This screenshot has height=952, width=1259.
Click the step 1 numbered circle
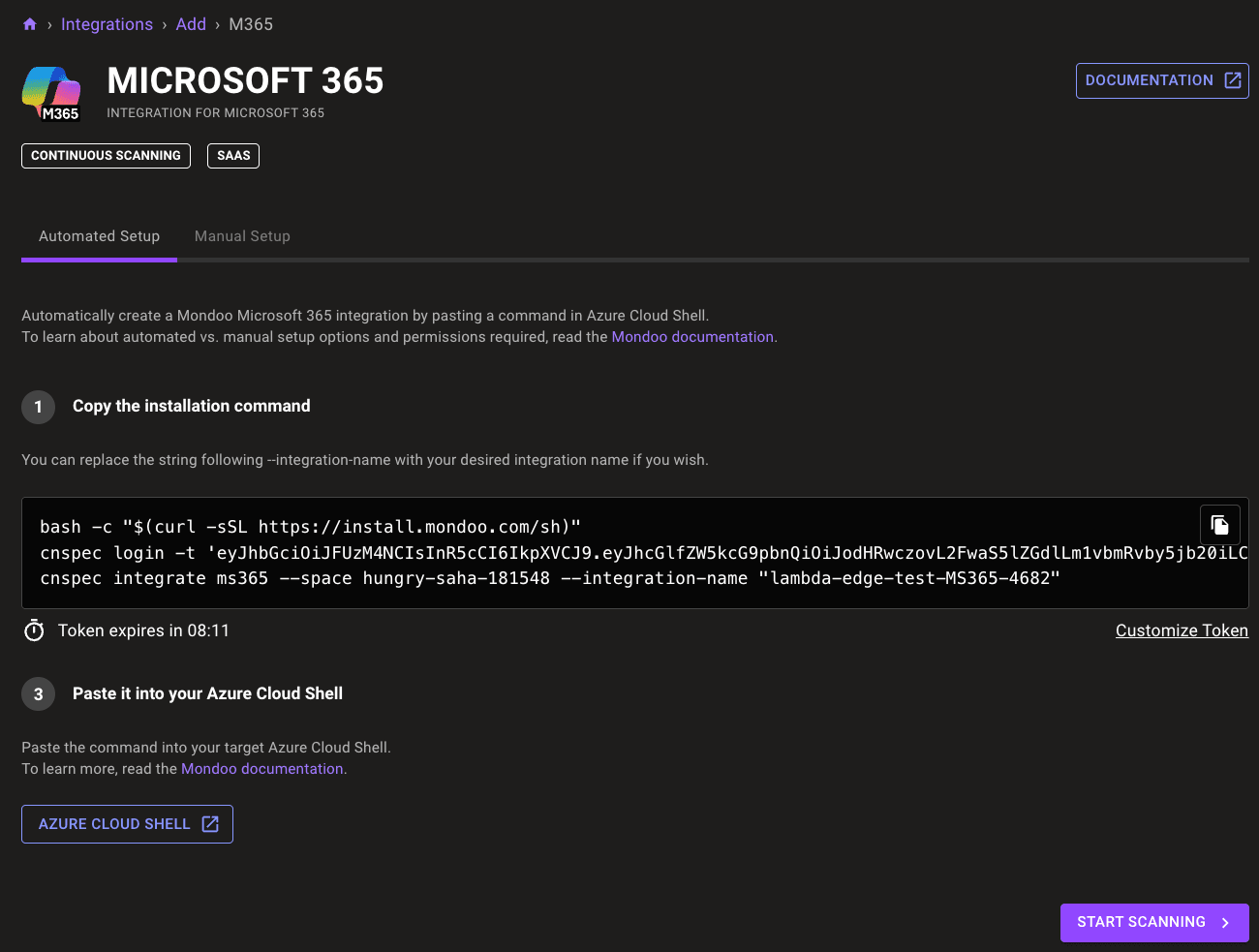[38, 407]
